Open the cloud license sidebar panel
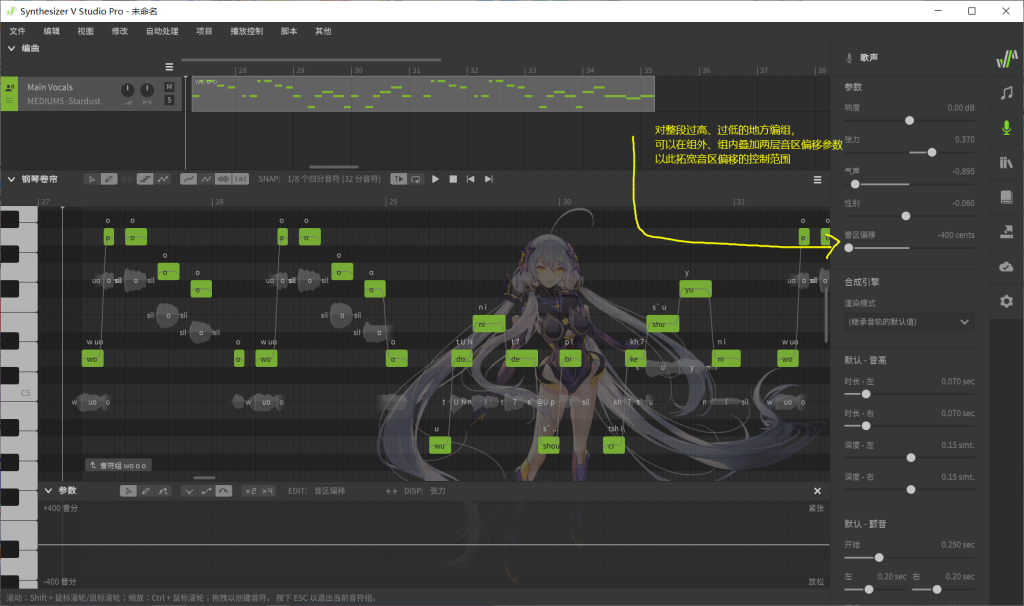Image resolution: width=1024 pixels, height=606 pixels. tap(1006, 266)
